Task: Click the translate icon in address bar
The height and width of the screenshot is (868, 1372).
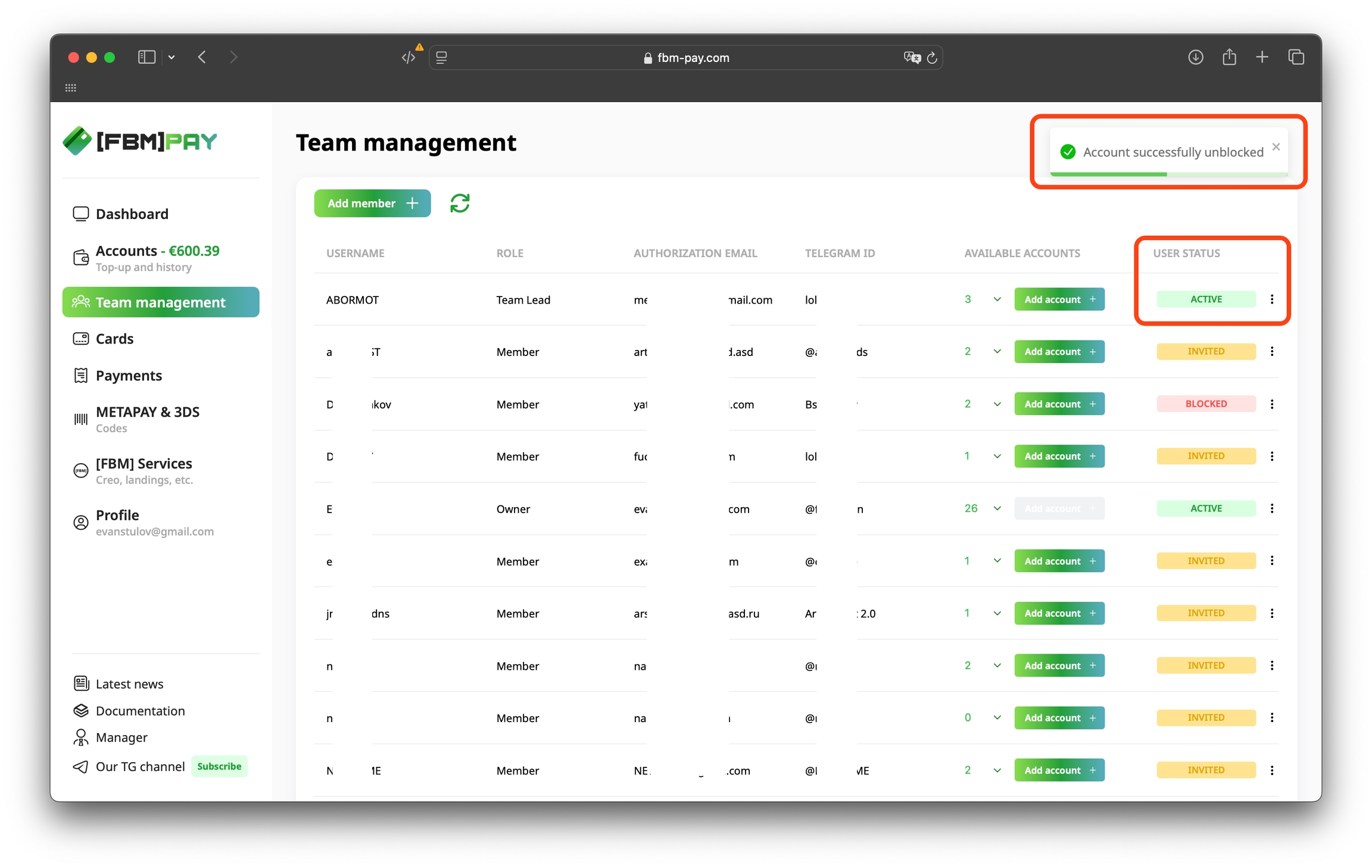Action: [x=912, y=58]
